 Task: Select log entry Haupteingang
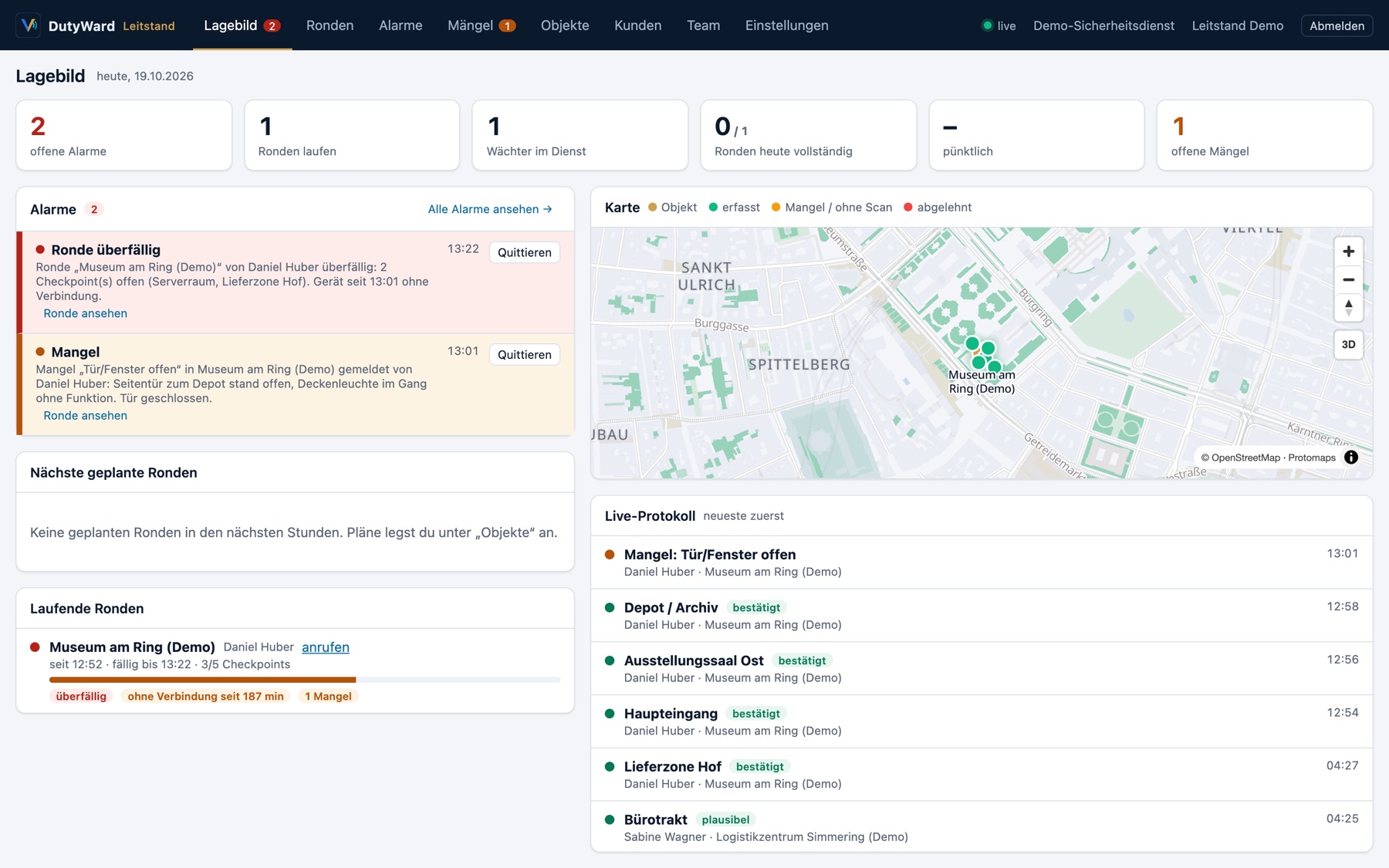[982, 721]
